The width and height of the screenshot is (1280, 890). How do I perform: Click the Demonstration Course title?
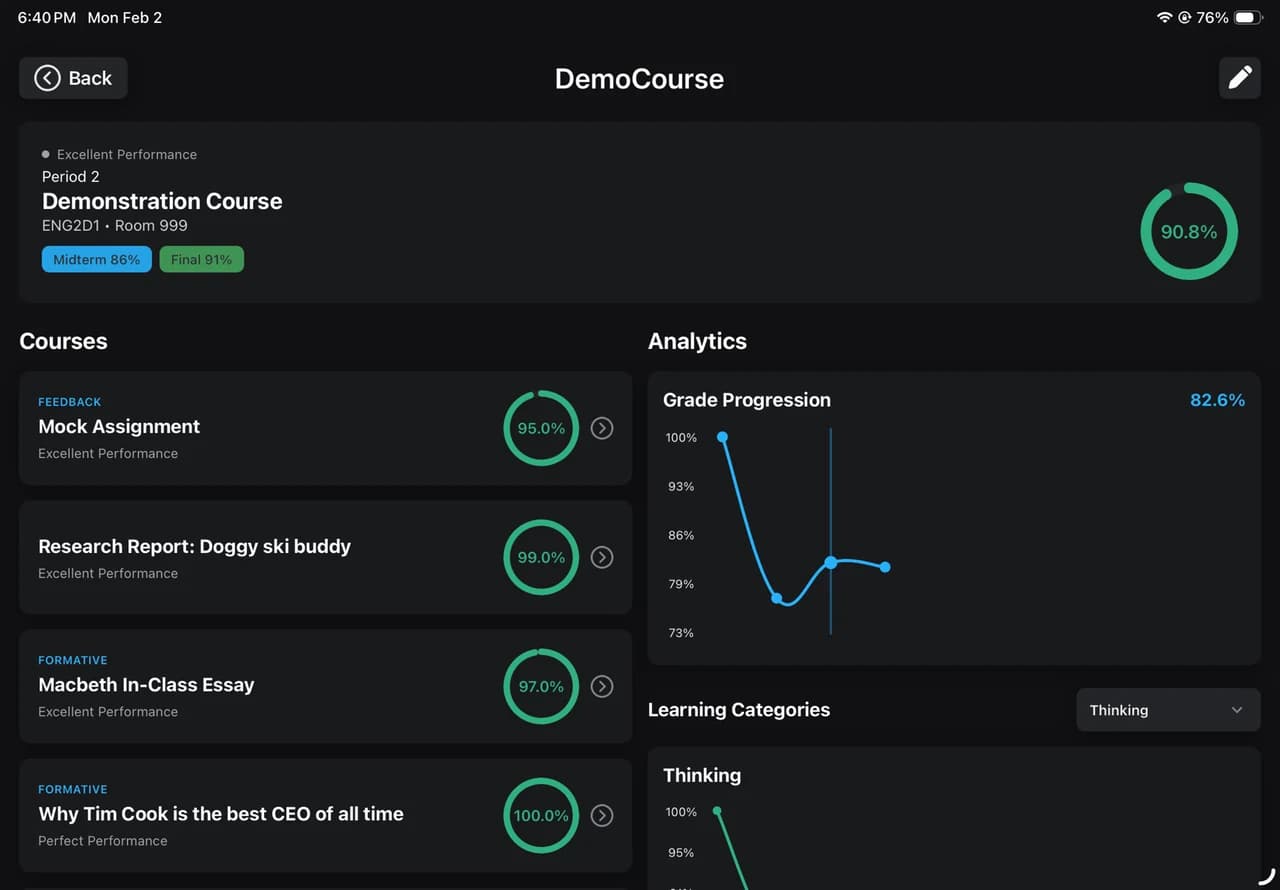click(x=162, y=201)
